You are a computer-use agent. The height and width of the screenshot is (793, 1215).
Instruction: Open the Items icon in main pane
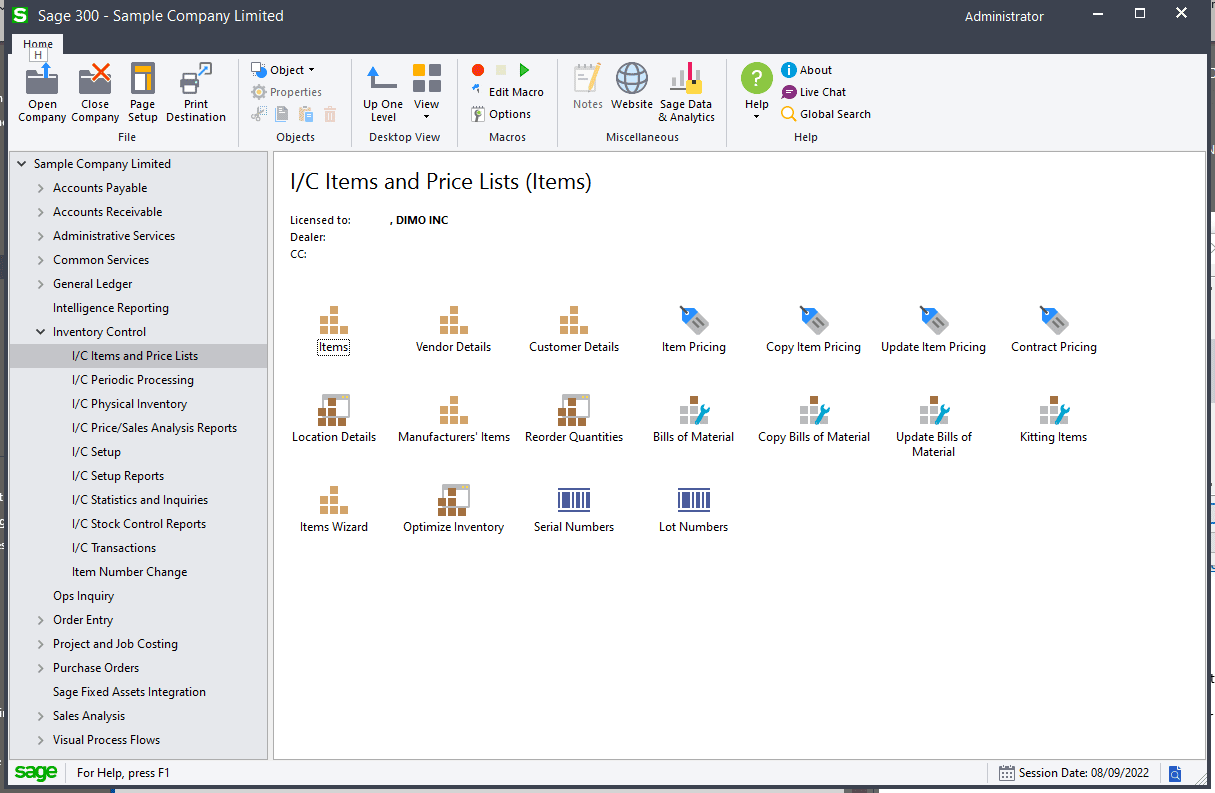334,321
